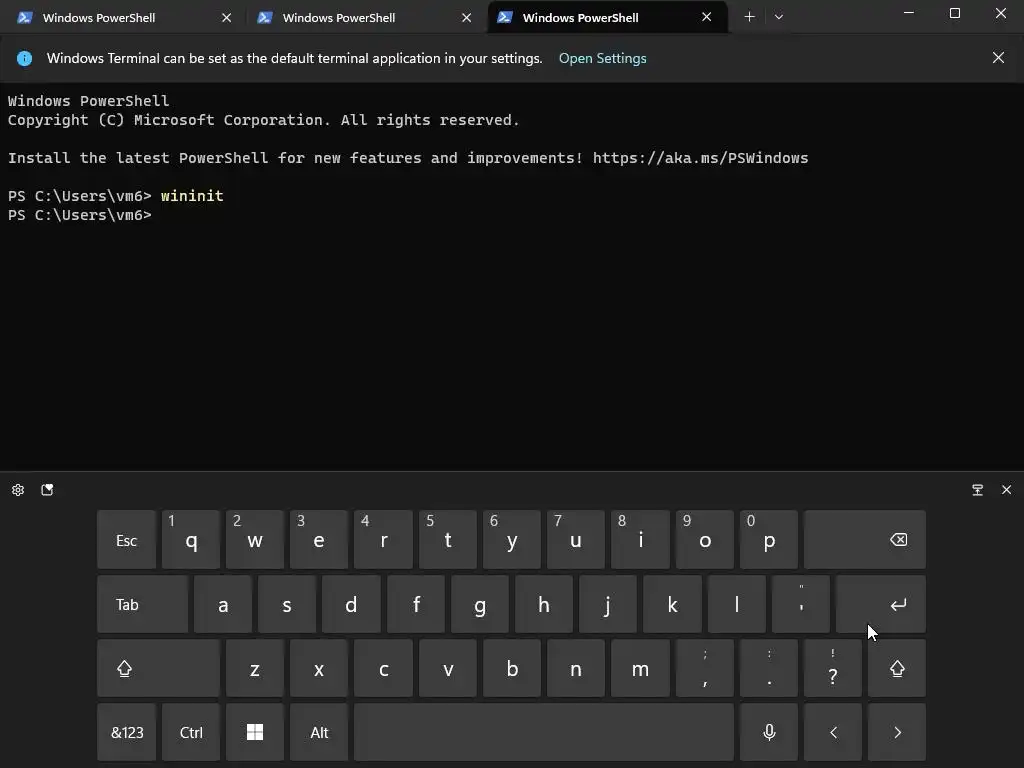Open touch keyboard settings gear

click(x=18, y=490)
